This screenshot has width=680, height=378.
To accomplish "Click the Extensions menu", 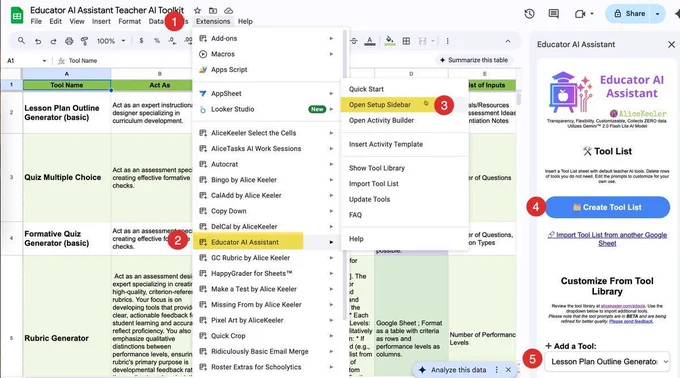I will coord(213,21).
